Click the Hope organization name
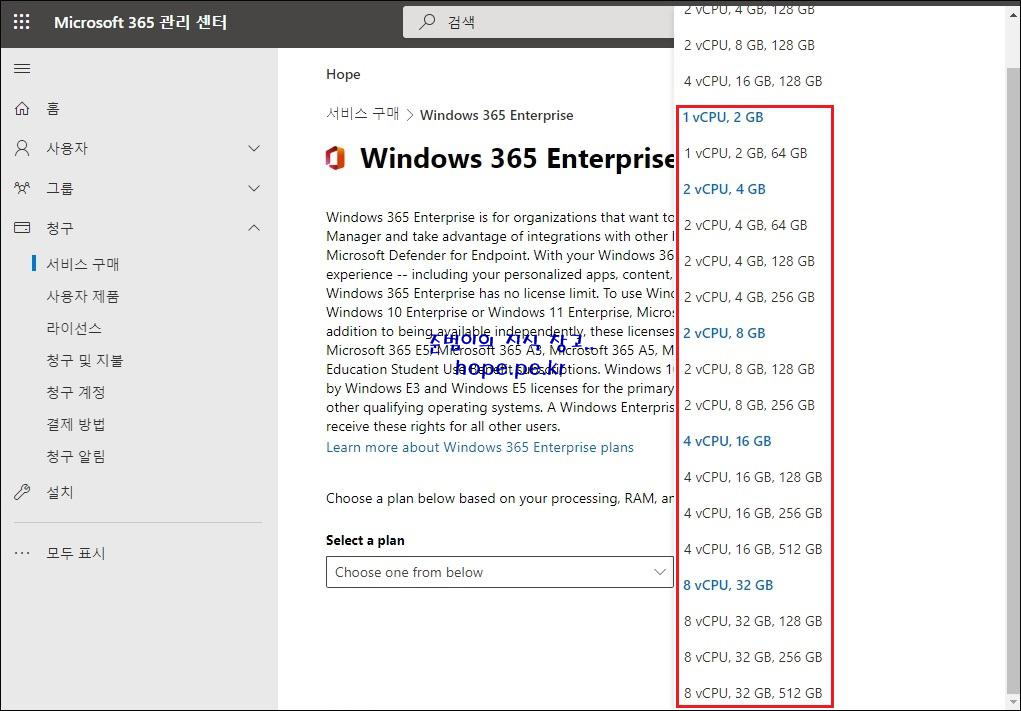 tap(343, 74)
